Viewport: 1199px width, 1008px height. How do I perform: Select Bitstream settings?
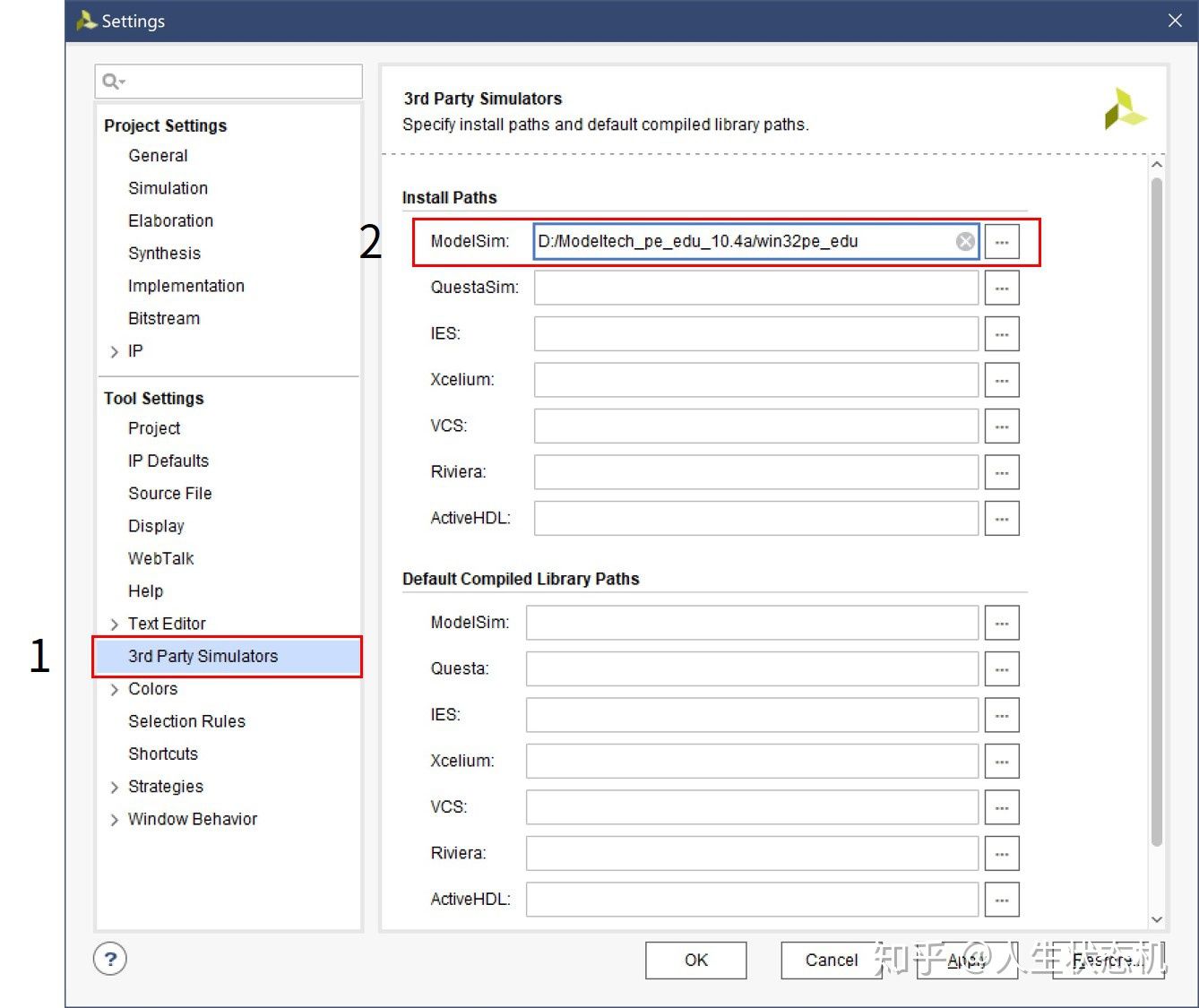point(164,318)
